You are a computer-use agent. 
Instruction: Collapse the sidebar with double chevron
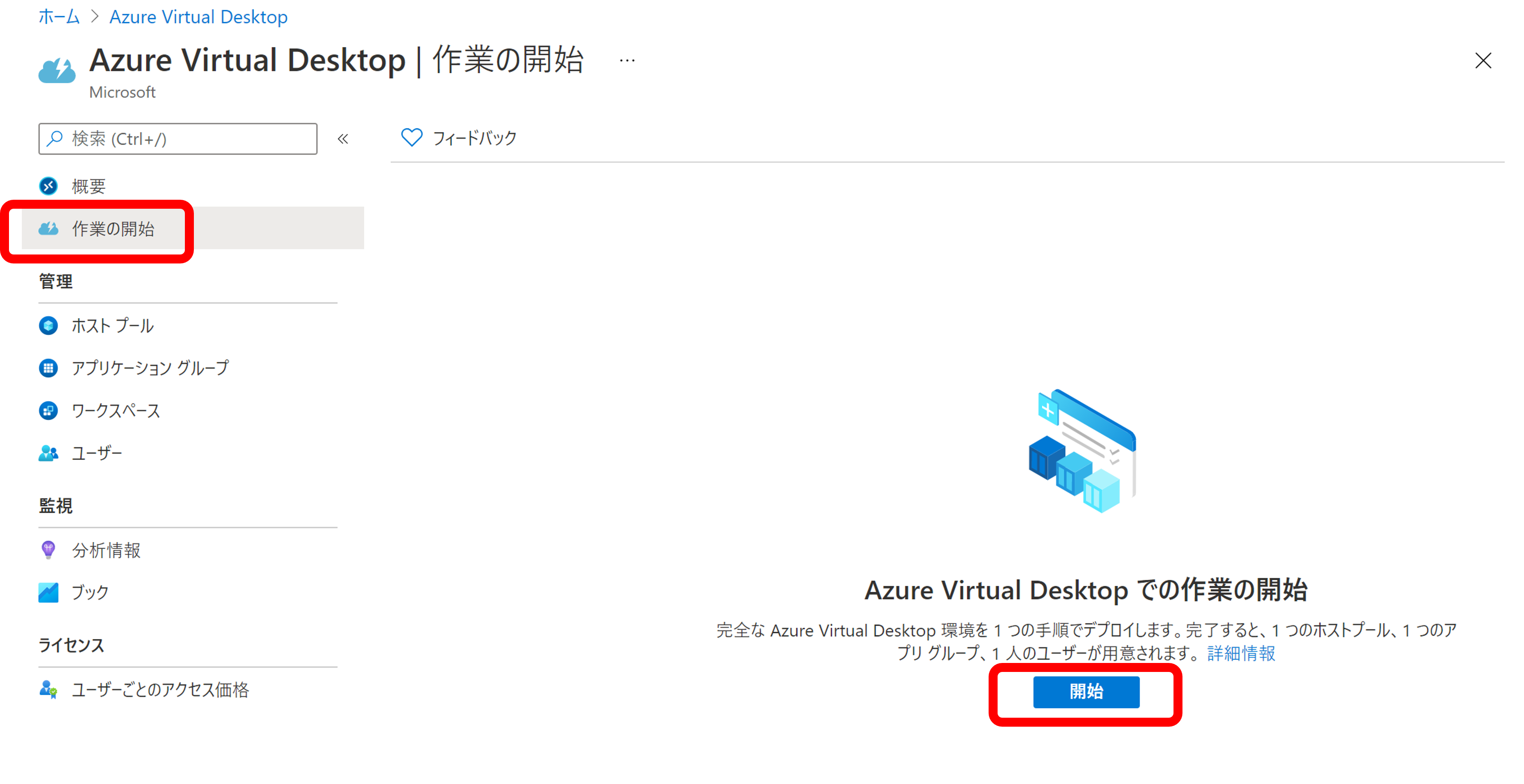coord(343,139)
